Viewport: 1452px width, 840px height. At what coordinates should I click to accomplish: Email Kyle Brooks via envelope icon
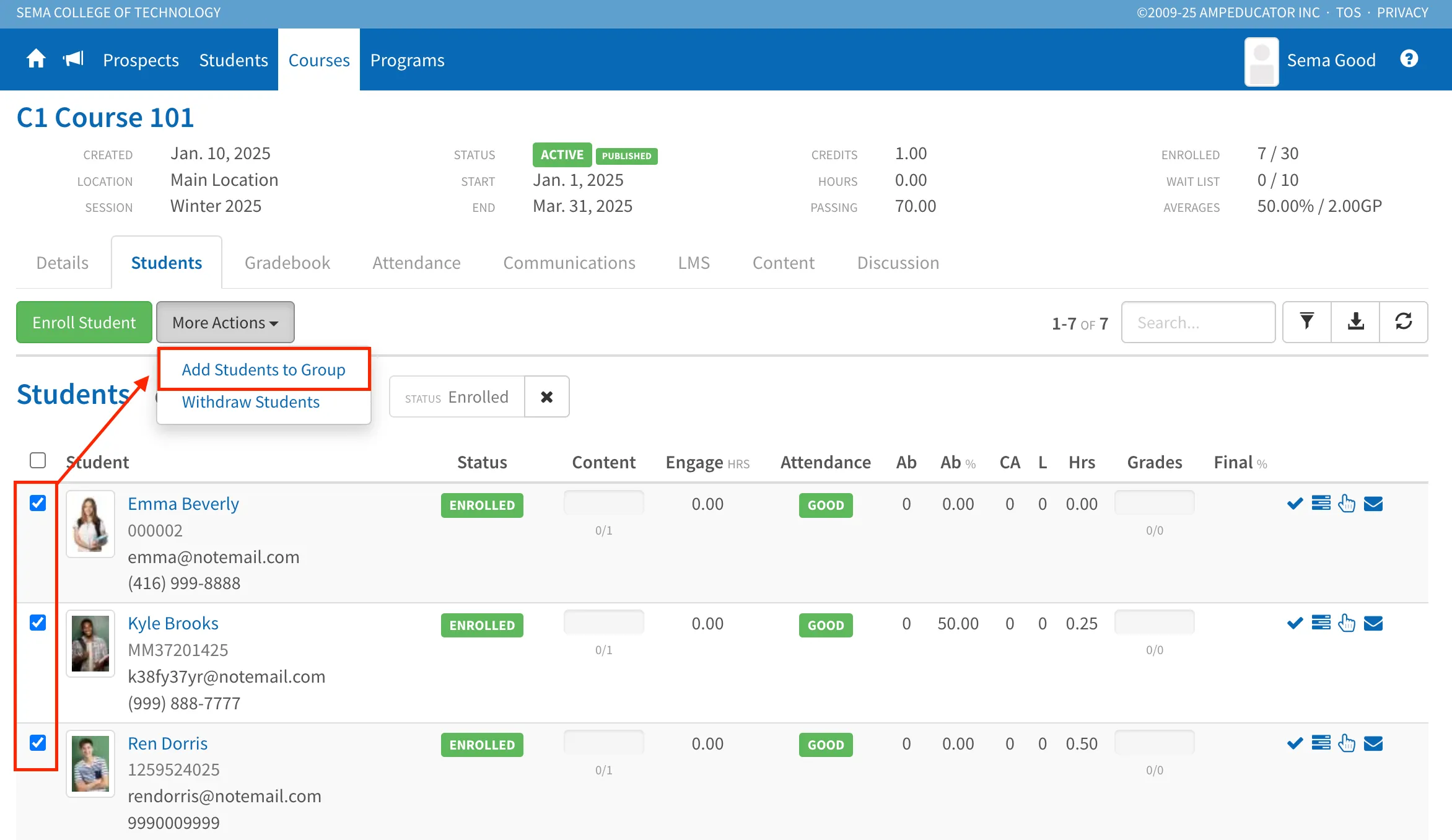[x=1373, y=623]
